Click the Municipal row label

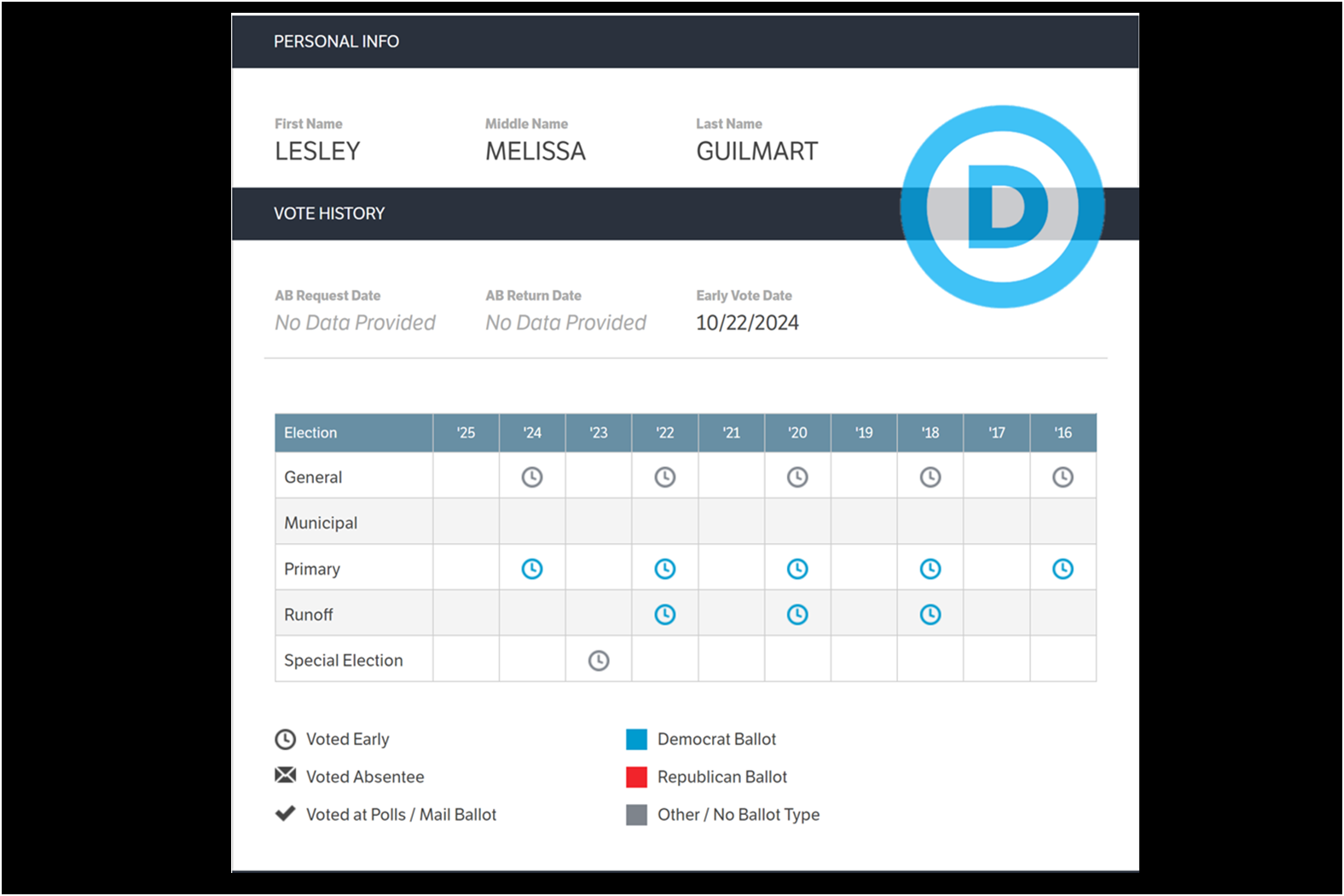pos(321,523)
